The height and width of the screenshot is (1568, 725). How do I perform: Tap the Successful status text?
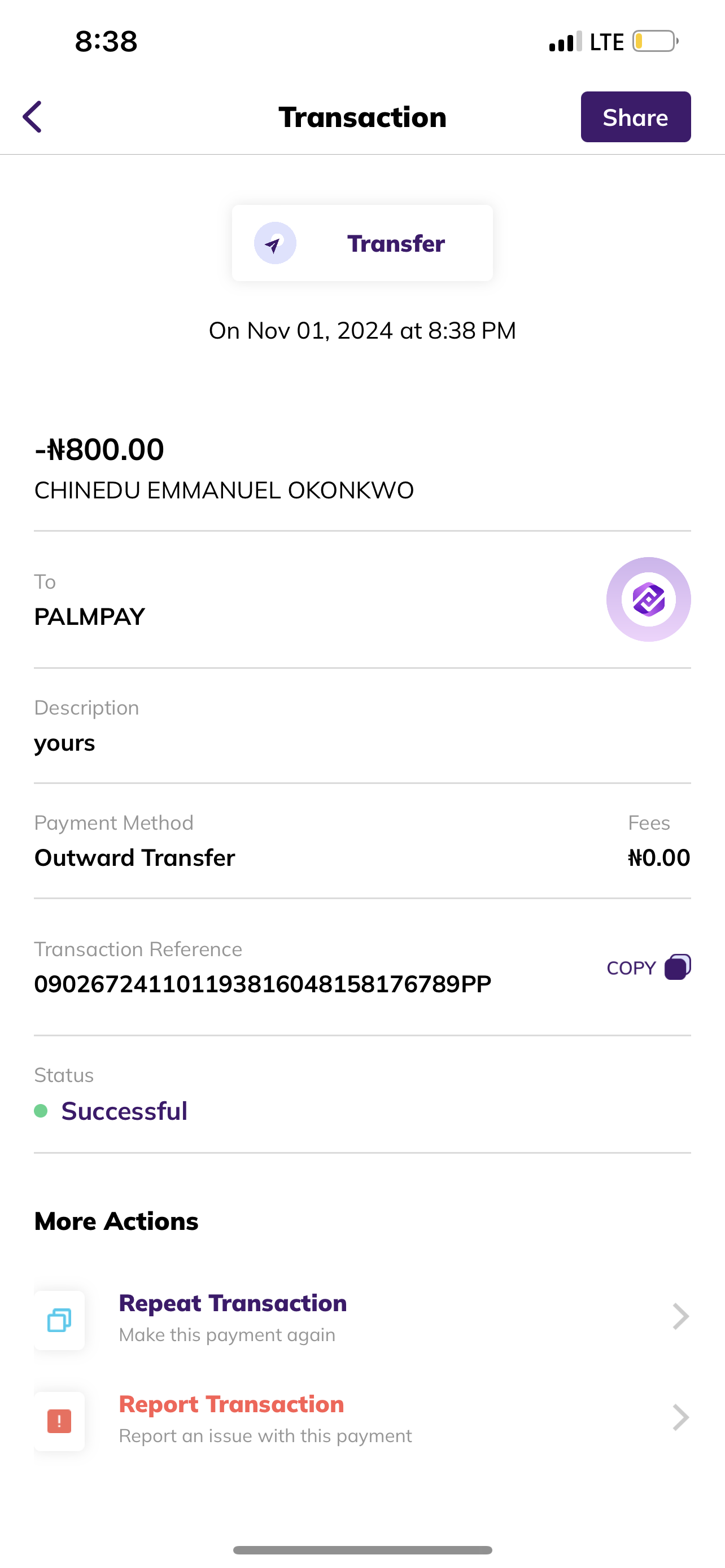[x=124, y=1111]
